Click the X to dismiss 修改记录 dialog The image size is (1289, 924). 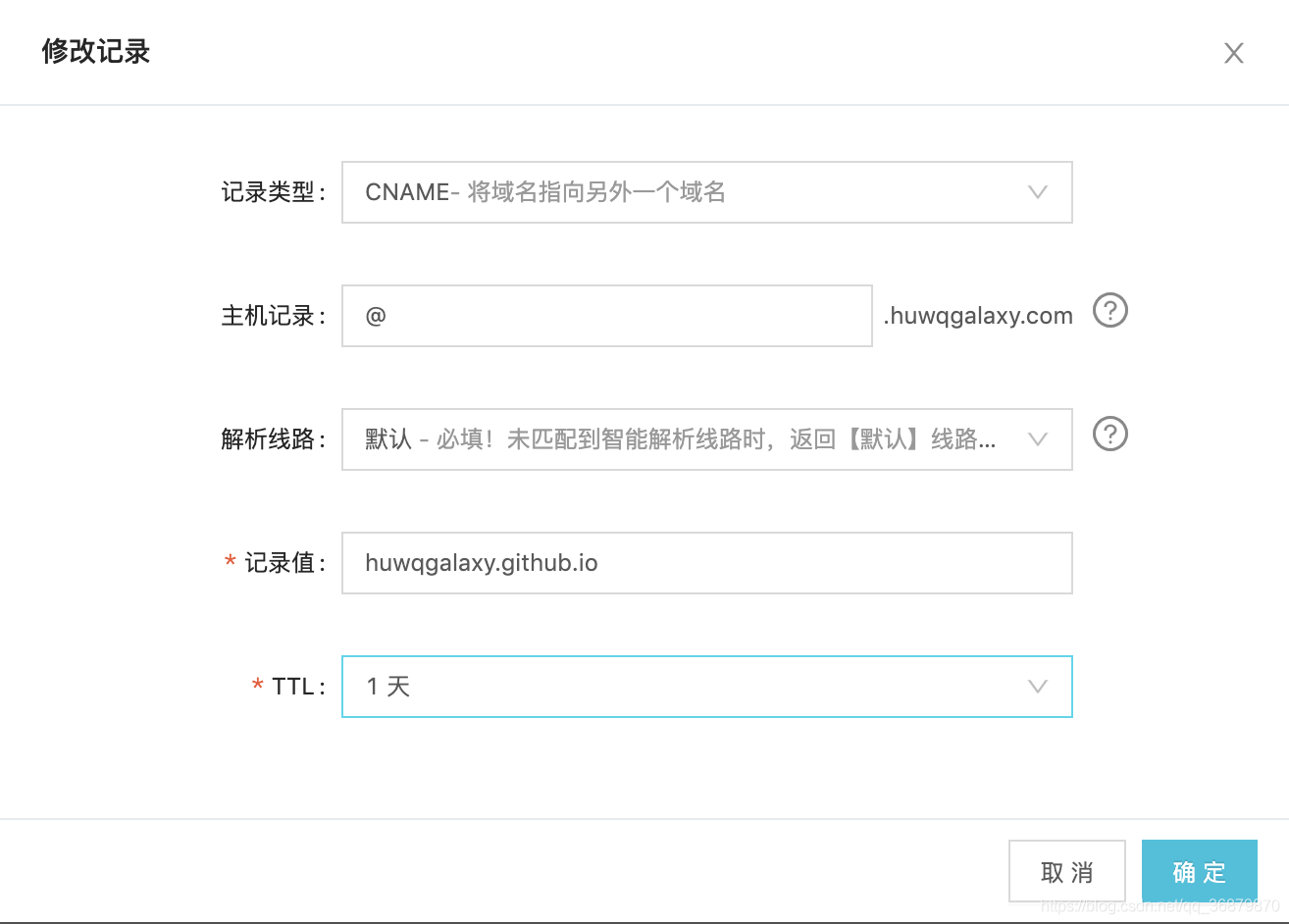tap(1233, 53)
